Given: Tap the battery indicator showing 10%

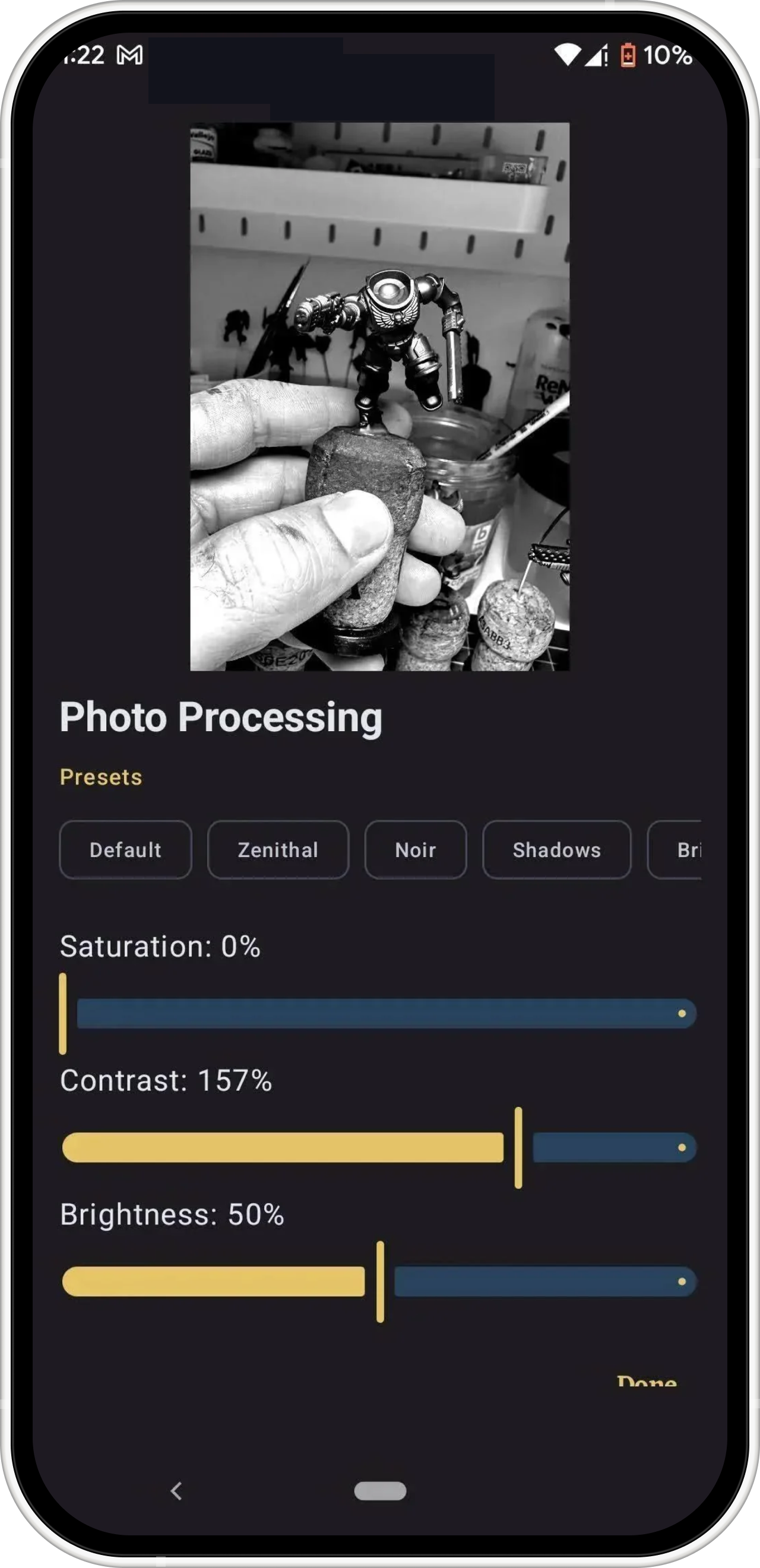Looking at the screenshot, I should 628,56.
